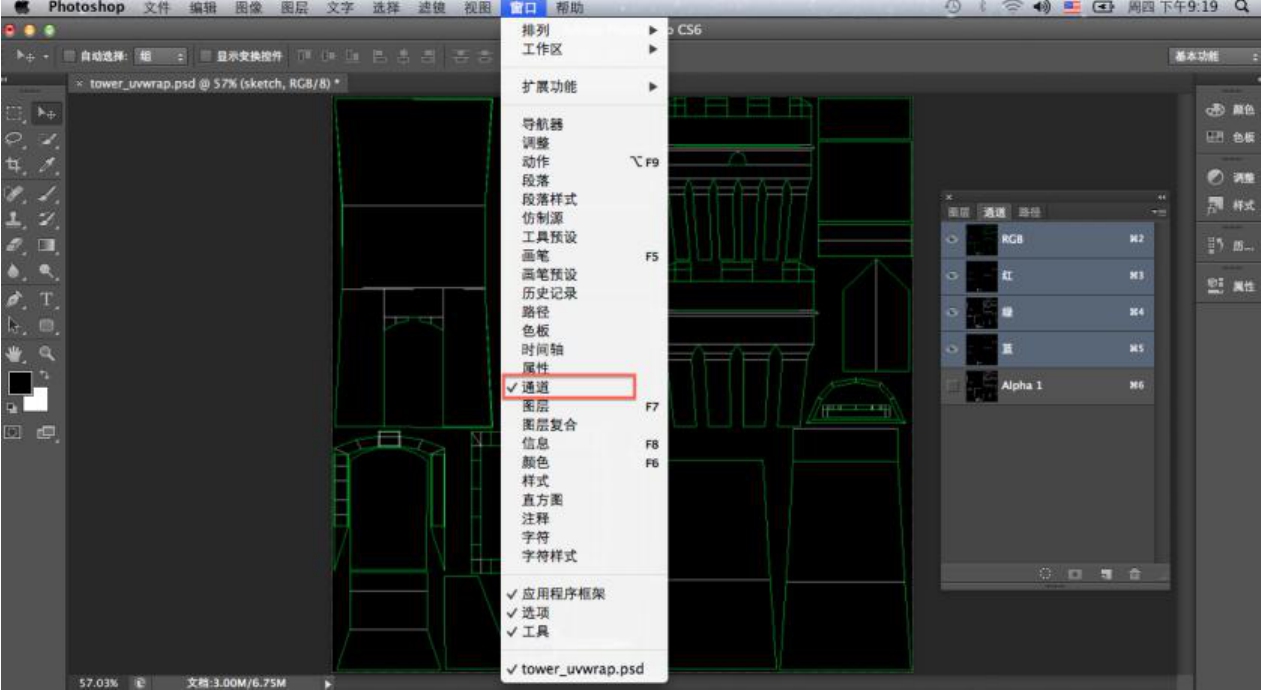Choose 导航器 from window menu
1261x691 pixels.
pos(584,125)
